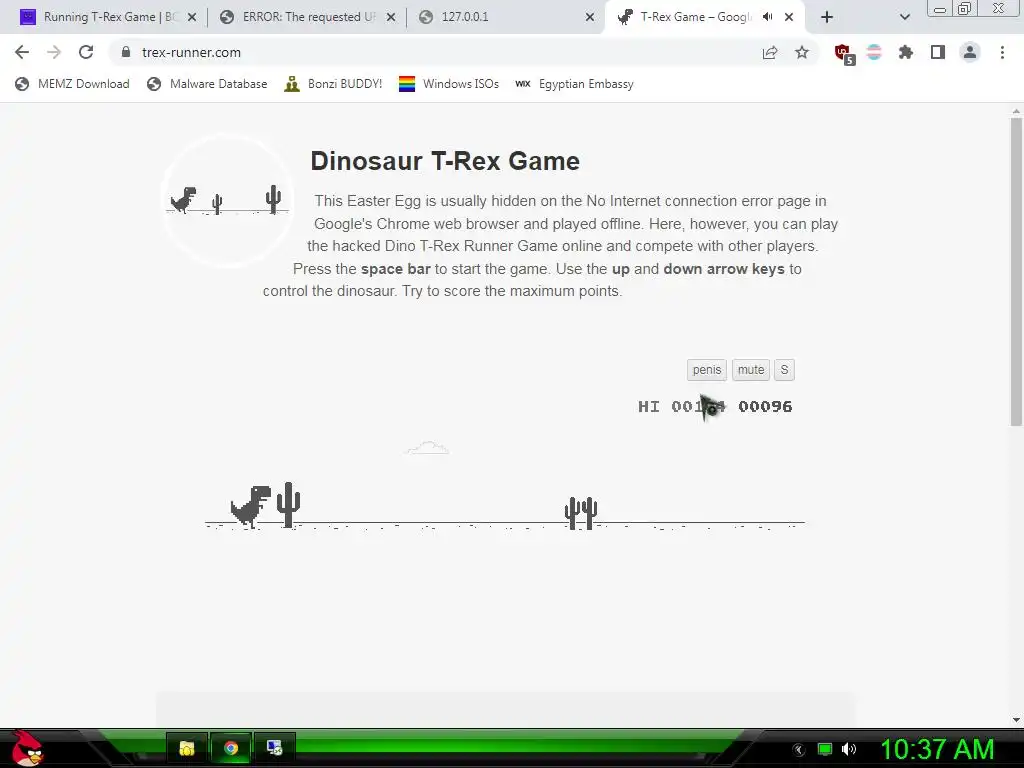
Task: Open the uBlock Origin extension icon
Action: (844, 54)
